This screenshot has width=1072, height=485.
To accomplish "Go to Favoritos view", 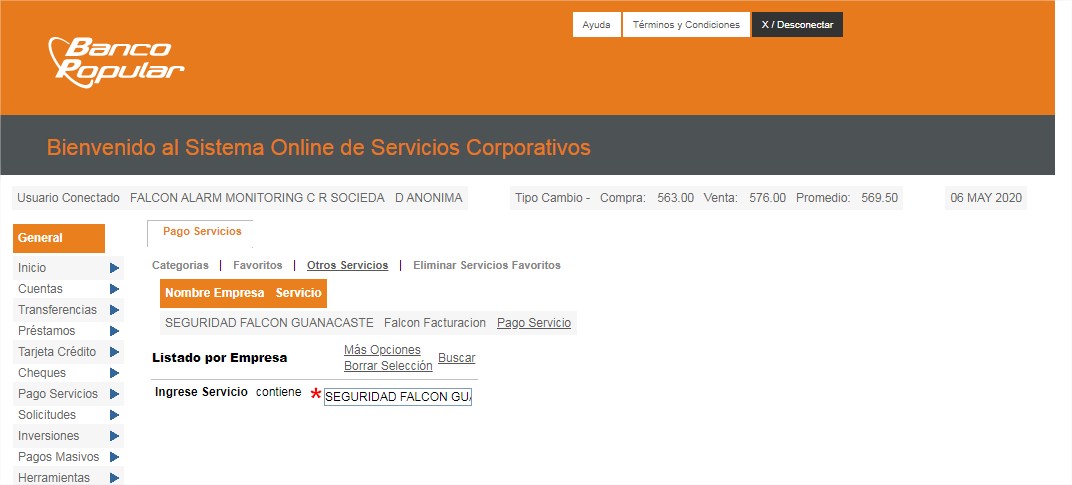I will (x=258, y=265).
